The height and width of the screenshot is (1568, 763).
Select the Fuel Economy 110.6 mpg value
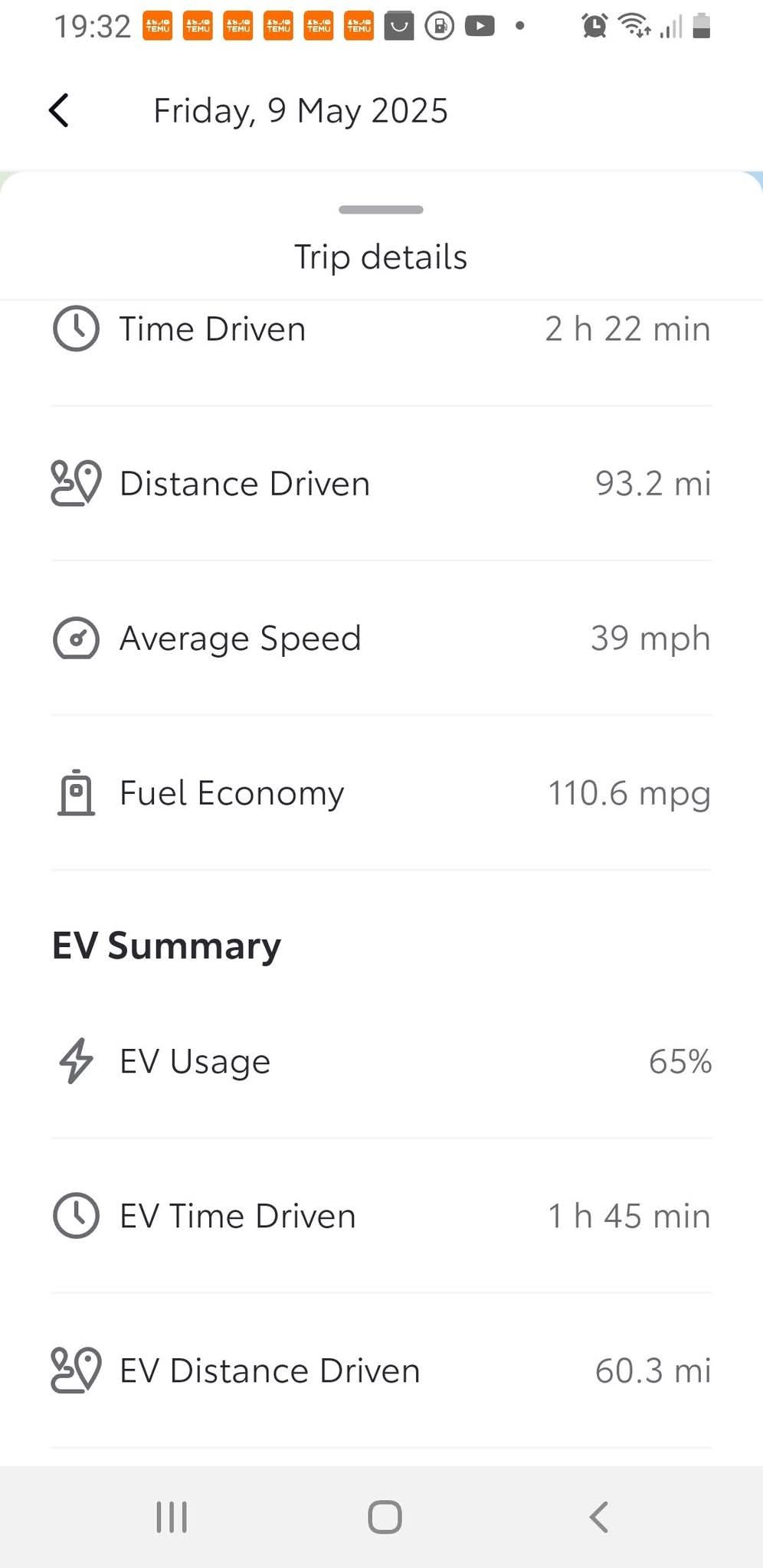[629, 793]
